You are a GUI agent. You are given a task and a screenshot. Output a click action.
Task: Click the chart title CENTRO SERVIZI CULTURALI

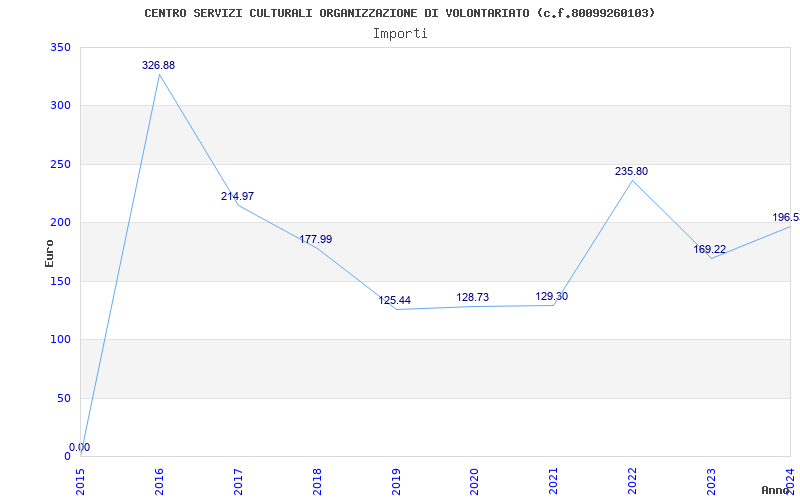tap(399, 13)
